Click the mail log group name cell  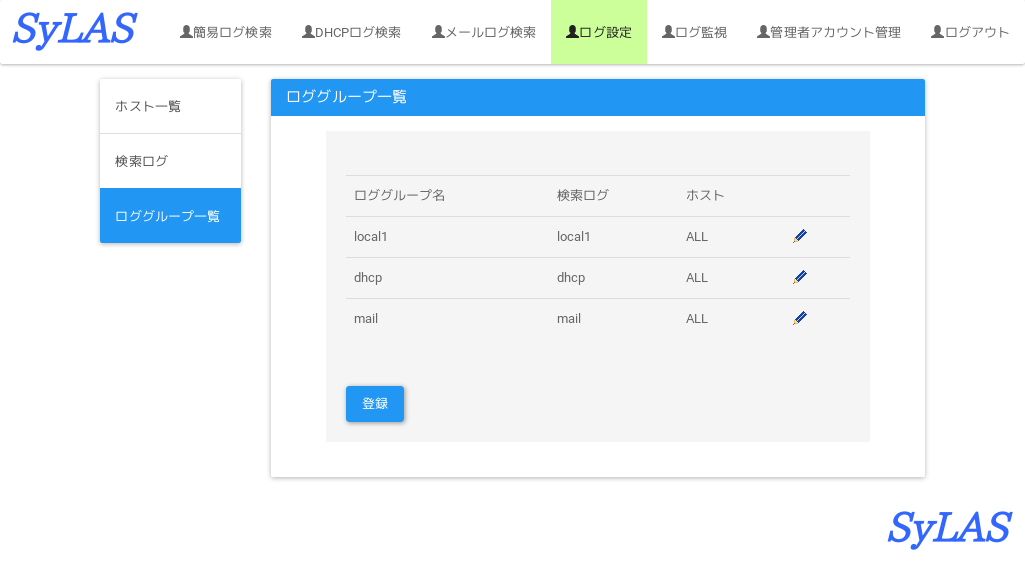pyautogui.click(x=366, y=319)
